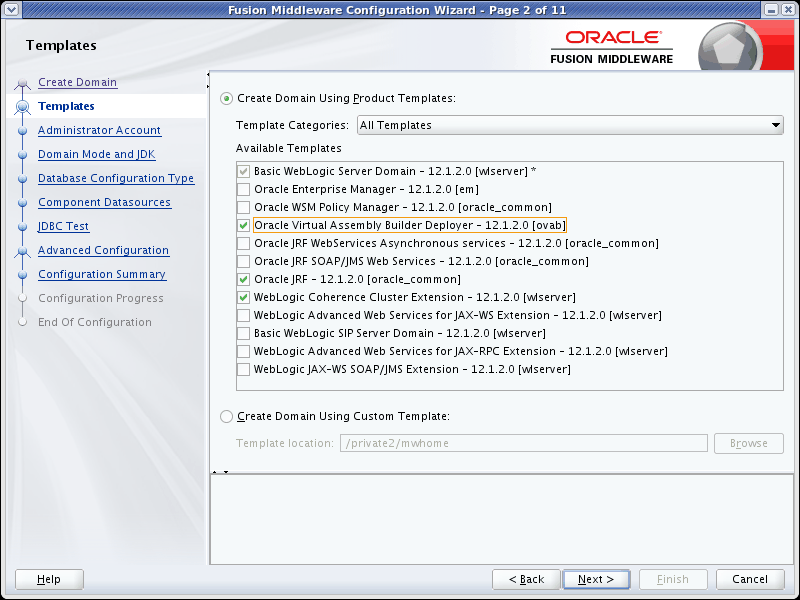The image size is (800, 600).
Task: Select Create Domain Using Custom Template radio
Action: (227, 416)
